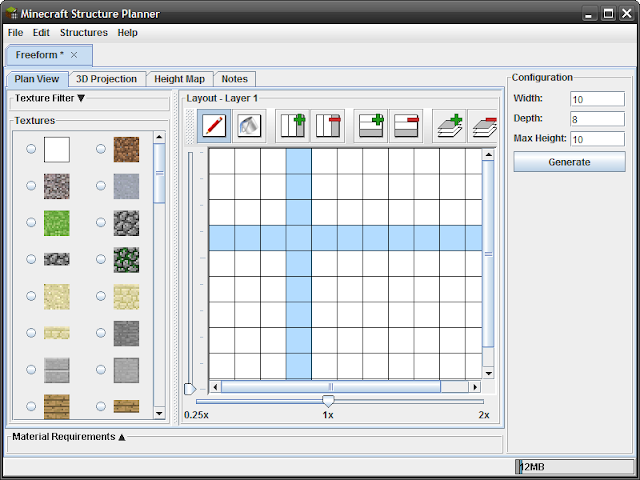Pick the smooth light gray stone texture

point(127,186)
